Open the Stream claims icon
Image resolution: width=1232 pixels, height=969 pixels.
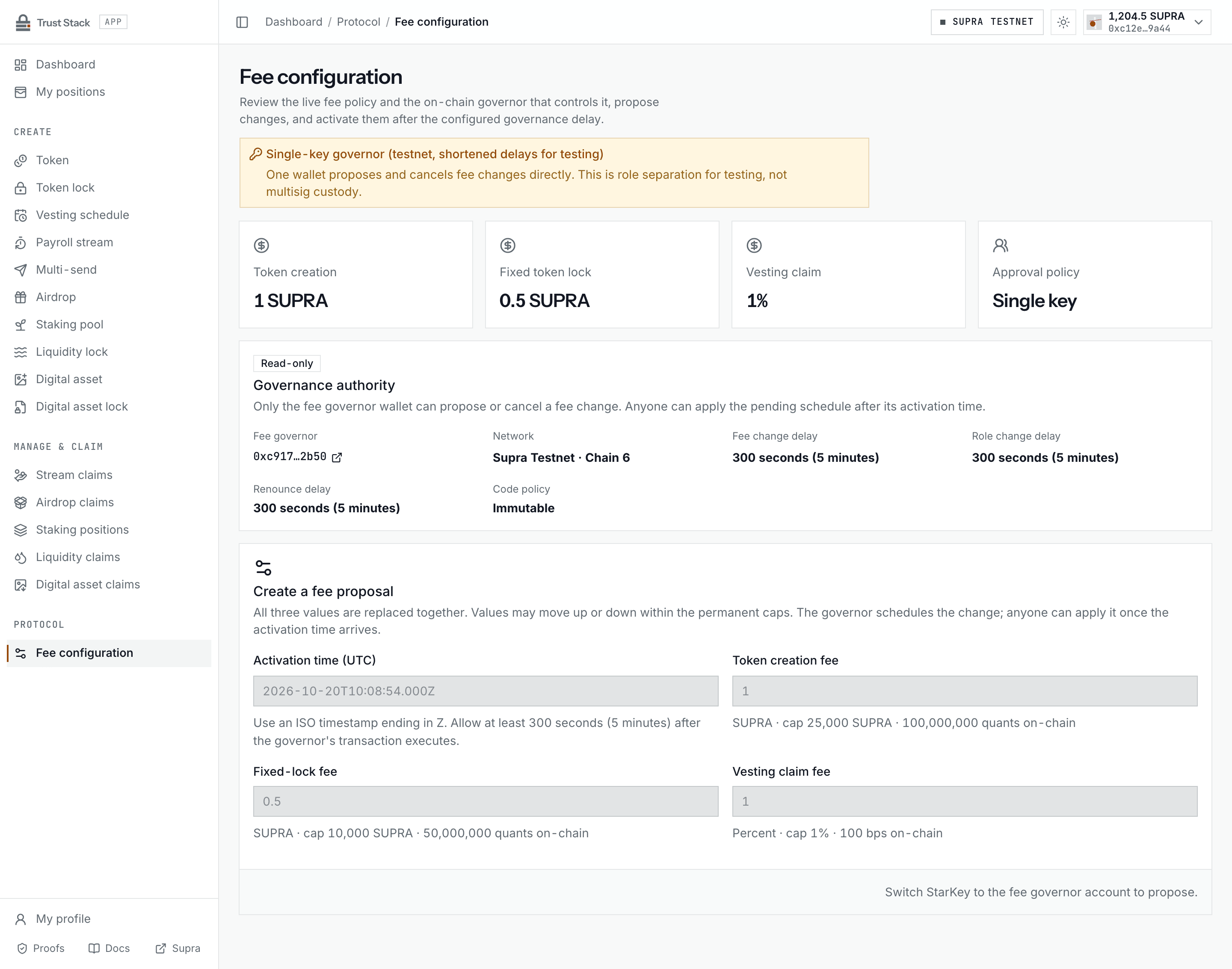21,476
